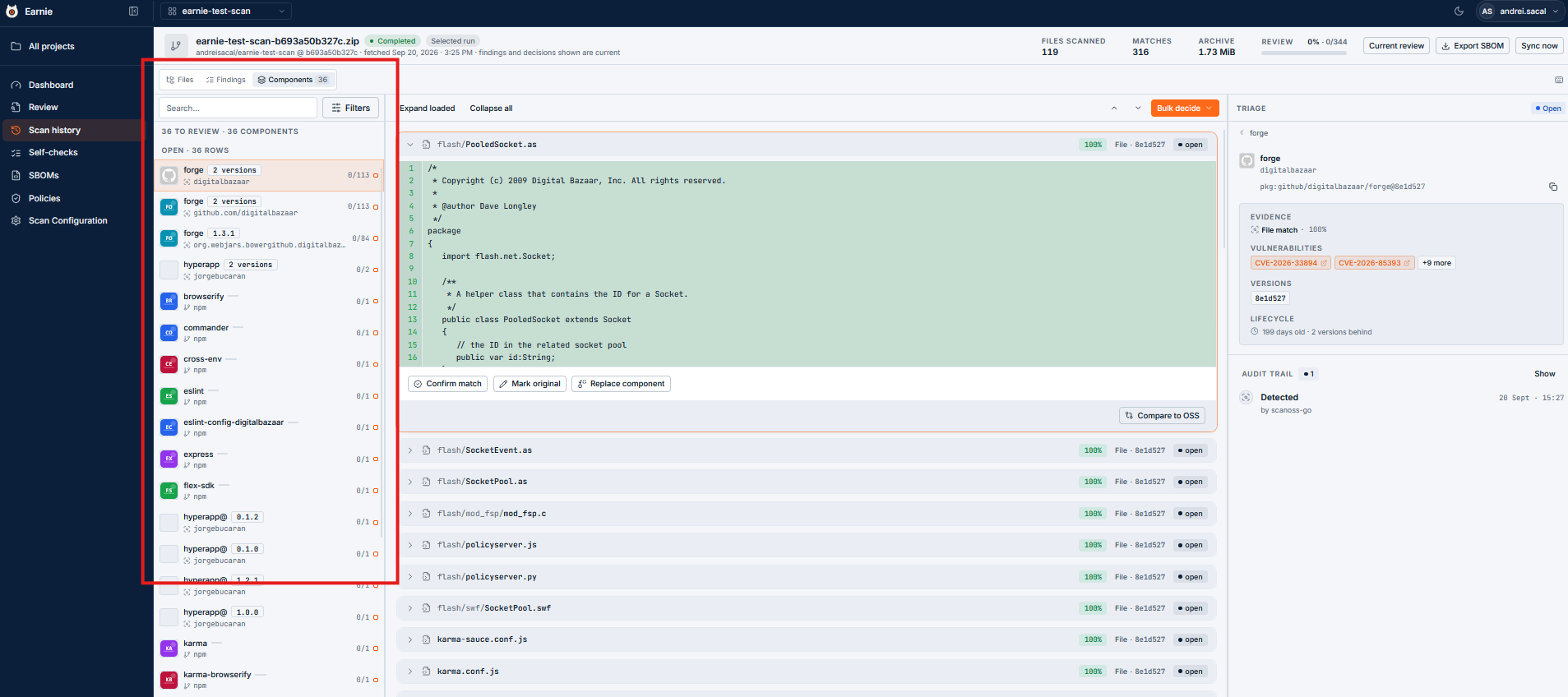1568x697 pixels.
Task: Open the Review page
Action: coord(43,108)
